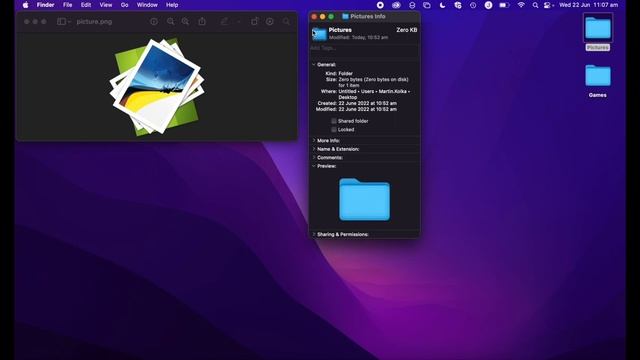
Task: Expand the More Info section
Action: click(x=313, y=140)
